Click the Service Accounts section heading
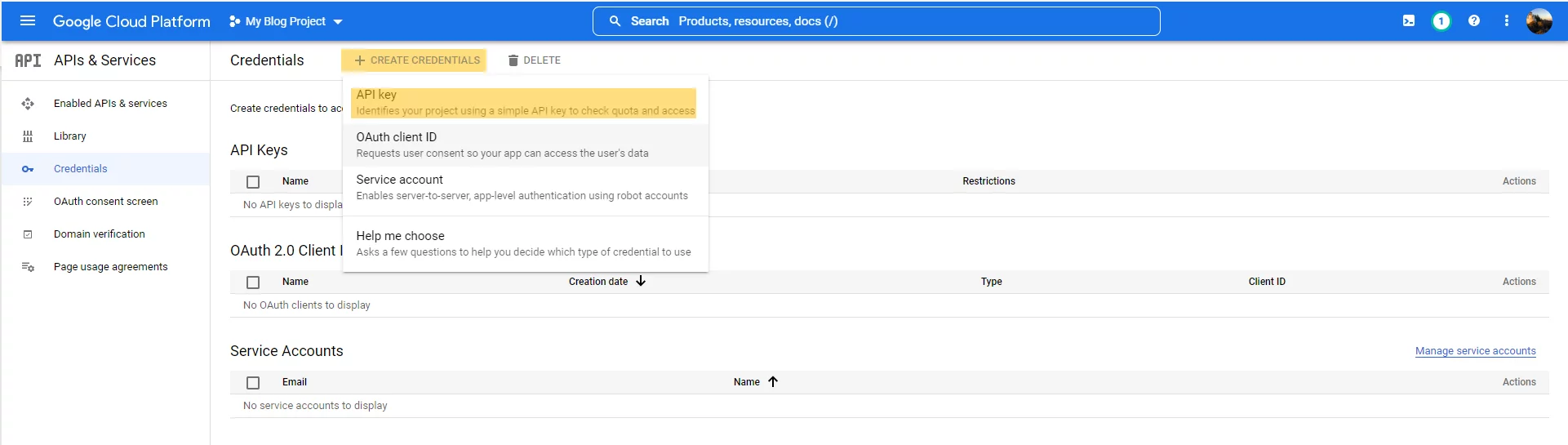 [287, 351]
